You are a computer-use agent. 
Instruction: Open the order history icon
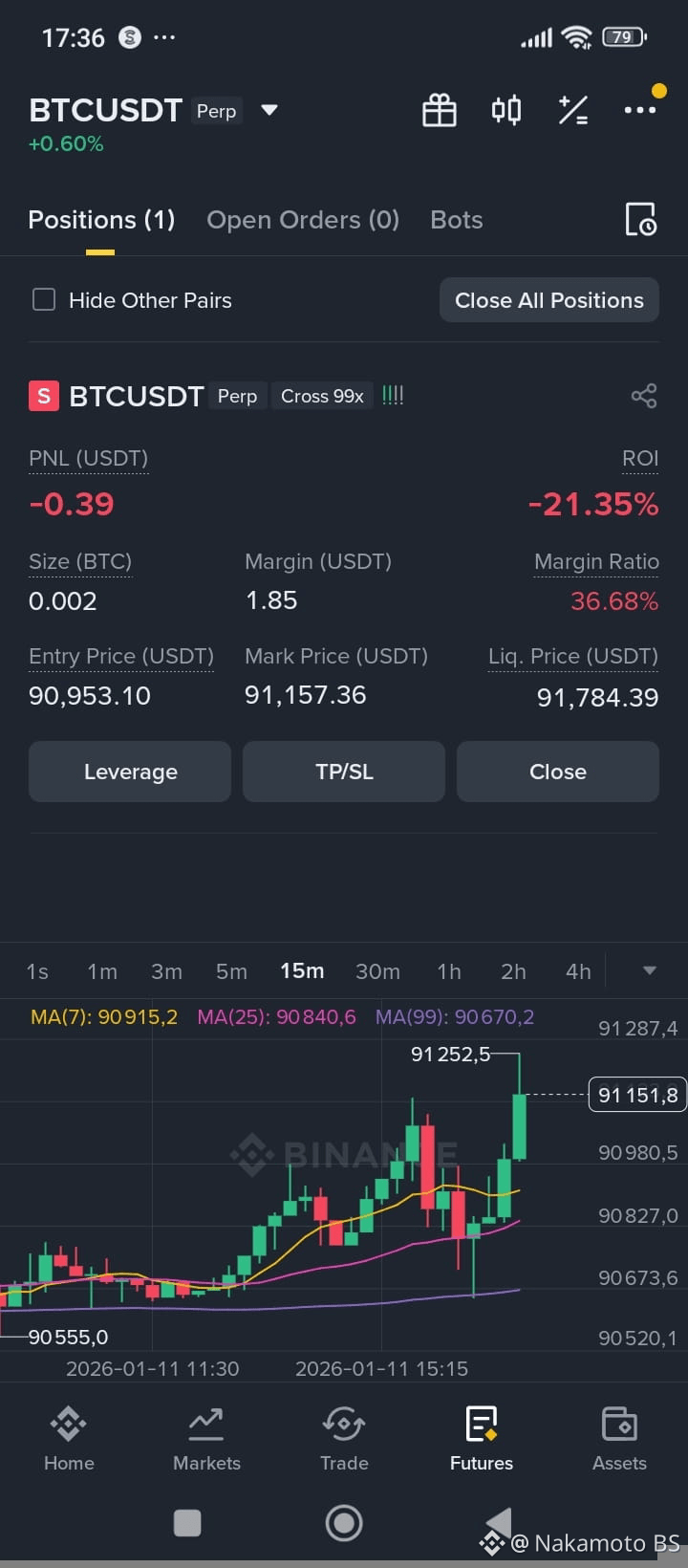[x=640, y=220]
